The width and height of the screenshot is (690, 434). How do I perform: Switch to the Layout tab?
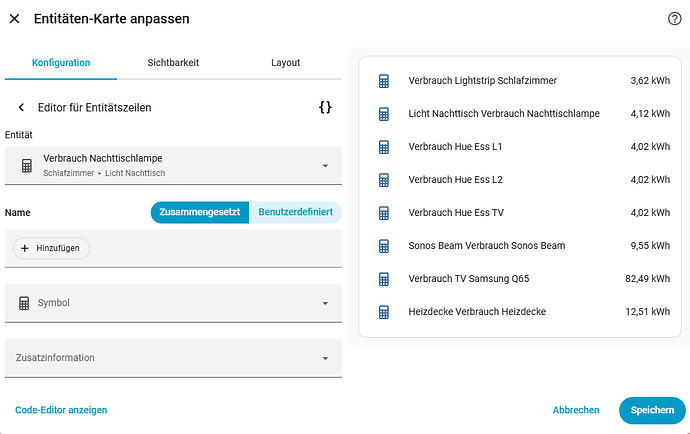(x=285, y=62)
